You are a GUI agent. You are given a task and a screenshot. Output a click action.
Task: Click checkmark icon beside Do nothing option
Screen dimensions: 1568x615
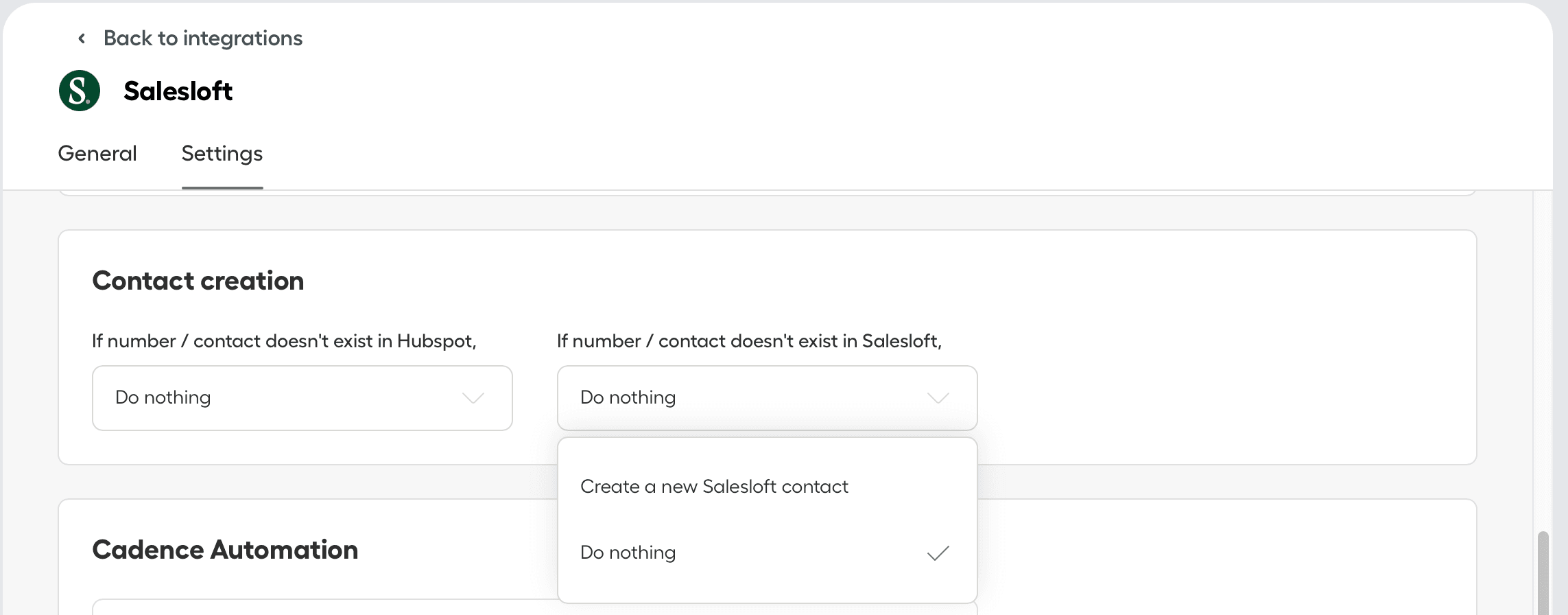point(938,553)
